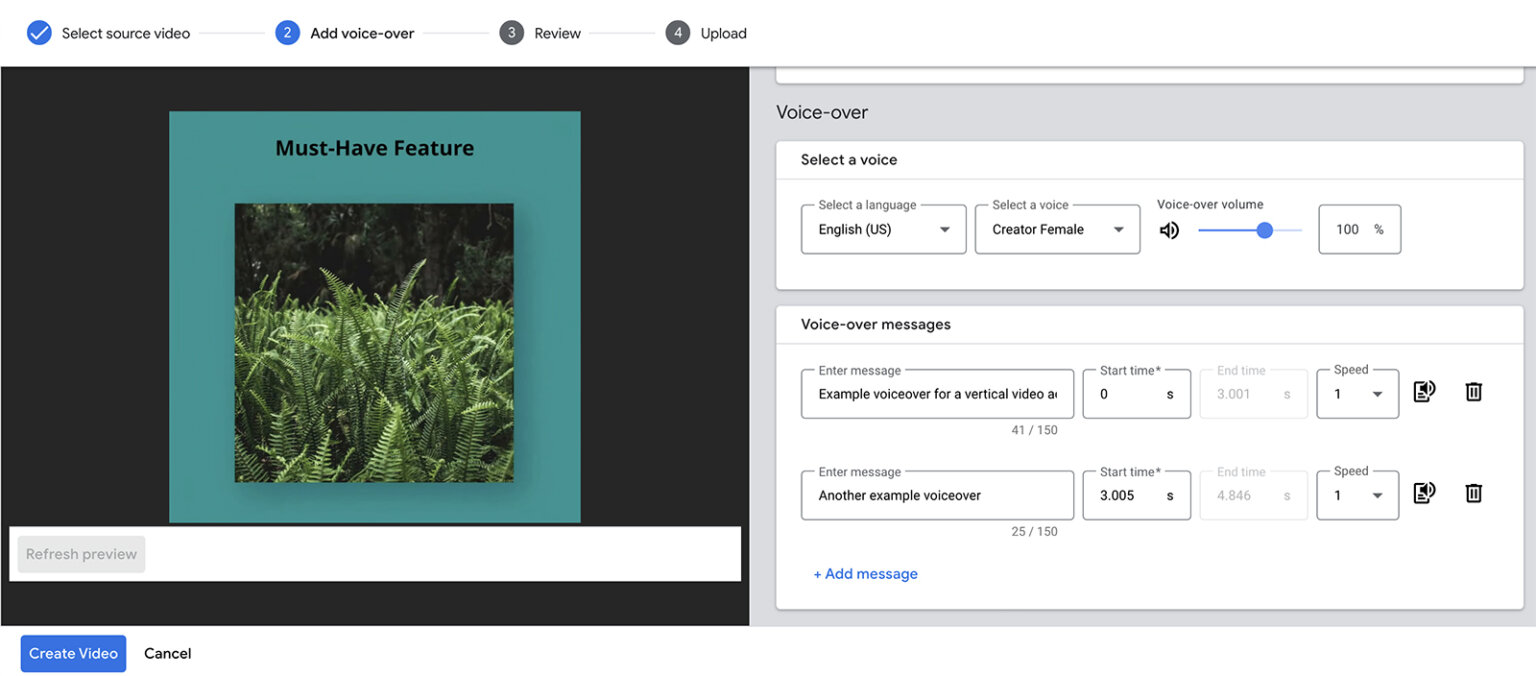Delete the first voice-over message
1536x676 pixels.
pos(1473,391)
